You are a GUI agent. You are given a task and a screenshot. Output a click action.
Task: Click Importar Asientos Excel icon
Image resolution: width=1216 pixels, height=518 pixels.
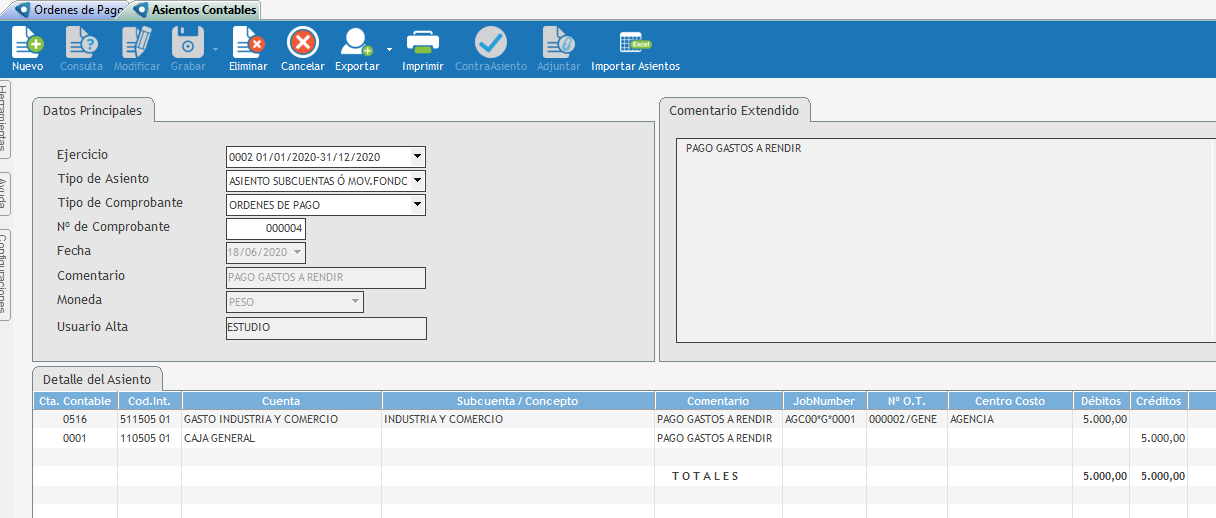[x=635, y=43]
